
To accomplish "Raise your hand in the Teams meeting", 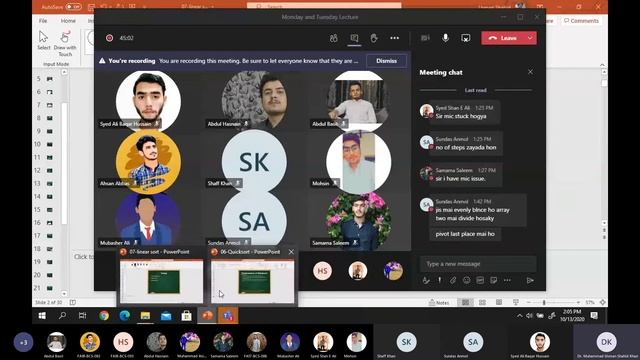I will click(374, 38).
